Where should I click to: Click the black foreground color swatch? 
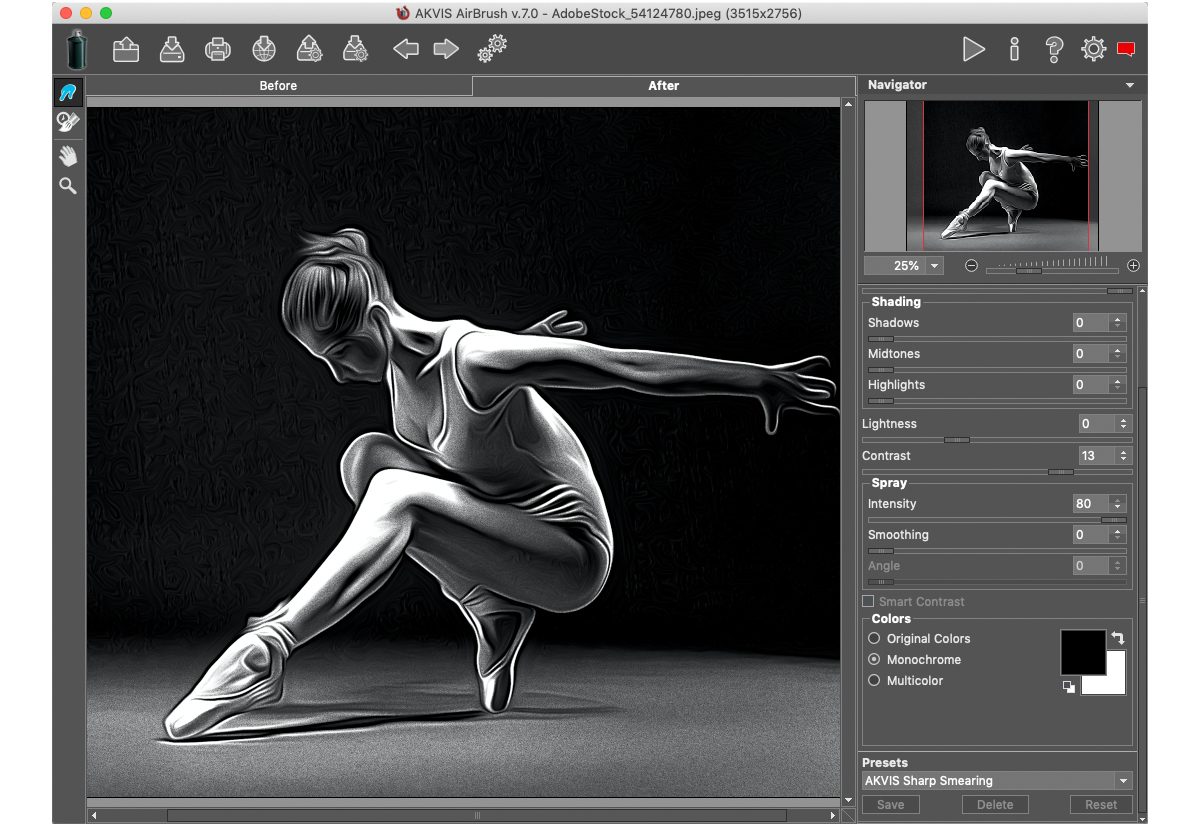point(1081,650)
